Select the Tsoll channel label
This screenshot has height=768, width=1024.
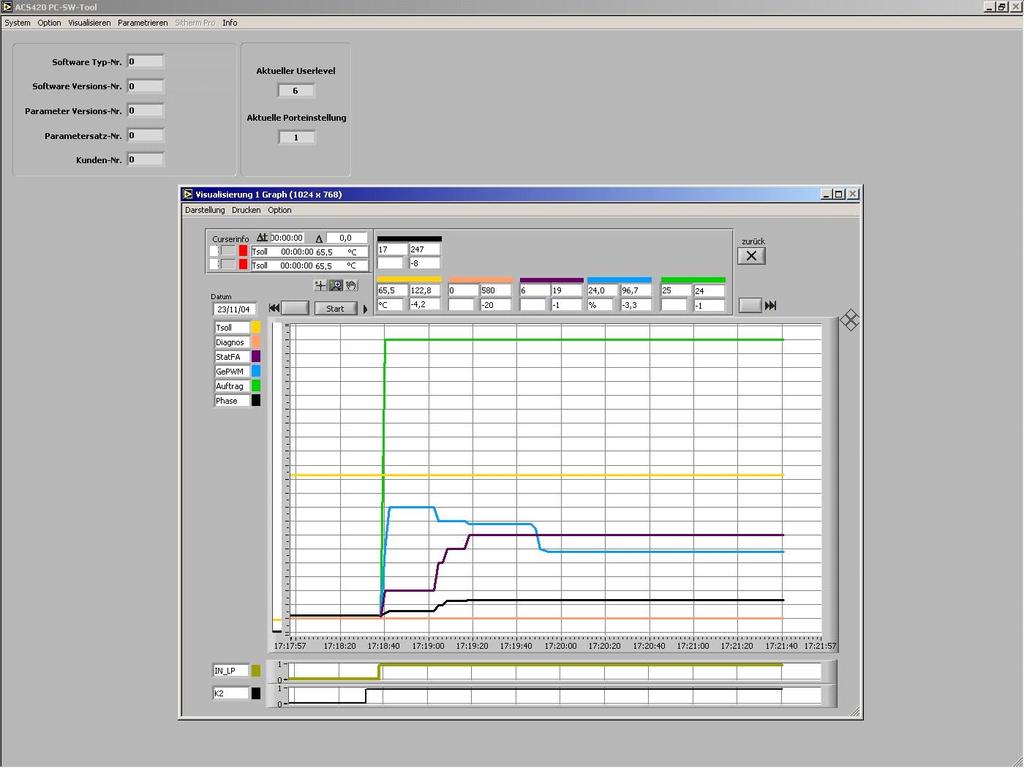point(232,327)
